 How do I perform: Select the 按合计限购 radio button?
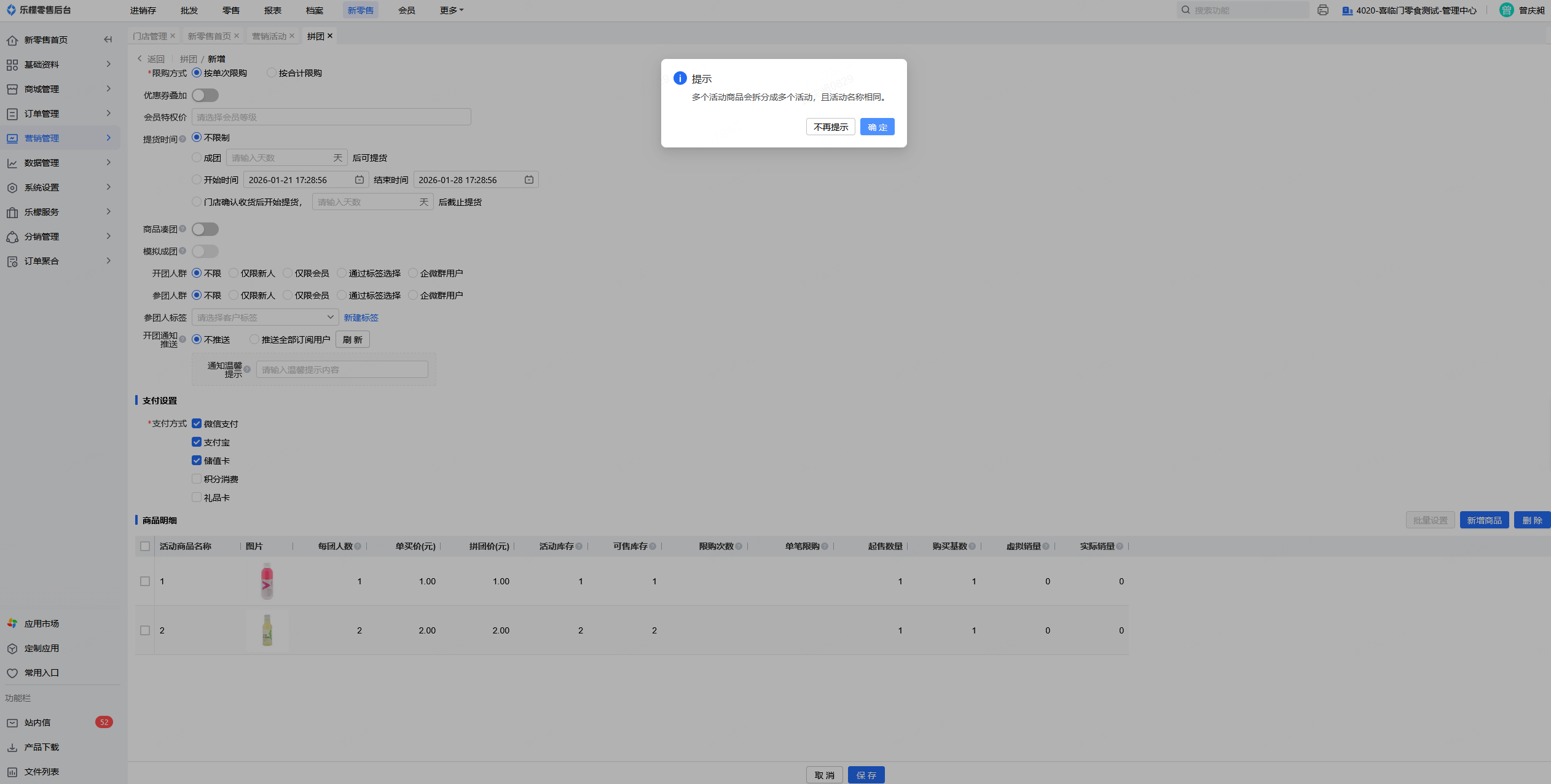click(272, 73)
